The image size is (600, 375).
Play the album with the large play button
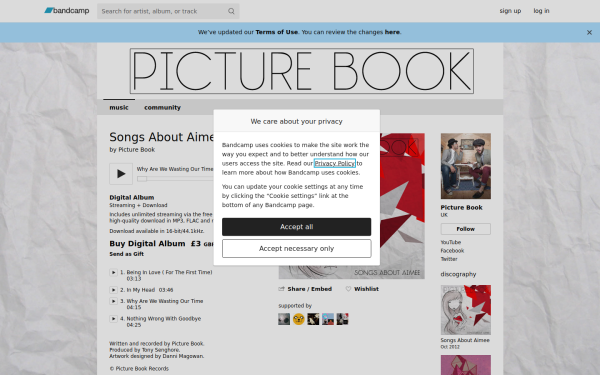coord(121,174)
